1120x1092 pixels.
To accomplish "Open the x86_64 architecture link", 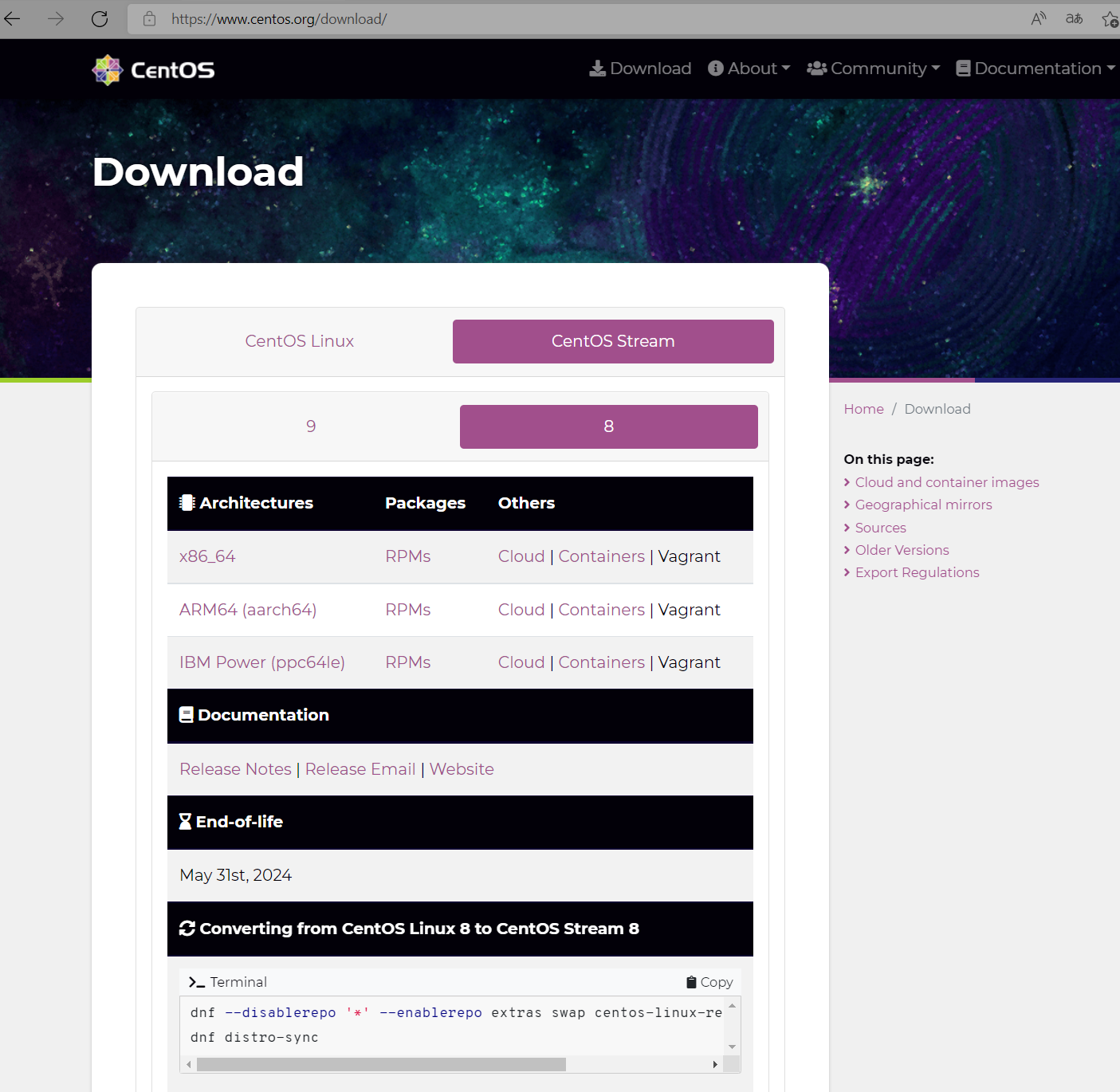I will coord(207,556).
